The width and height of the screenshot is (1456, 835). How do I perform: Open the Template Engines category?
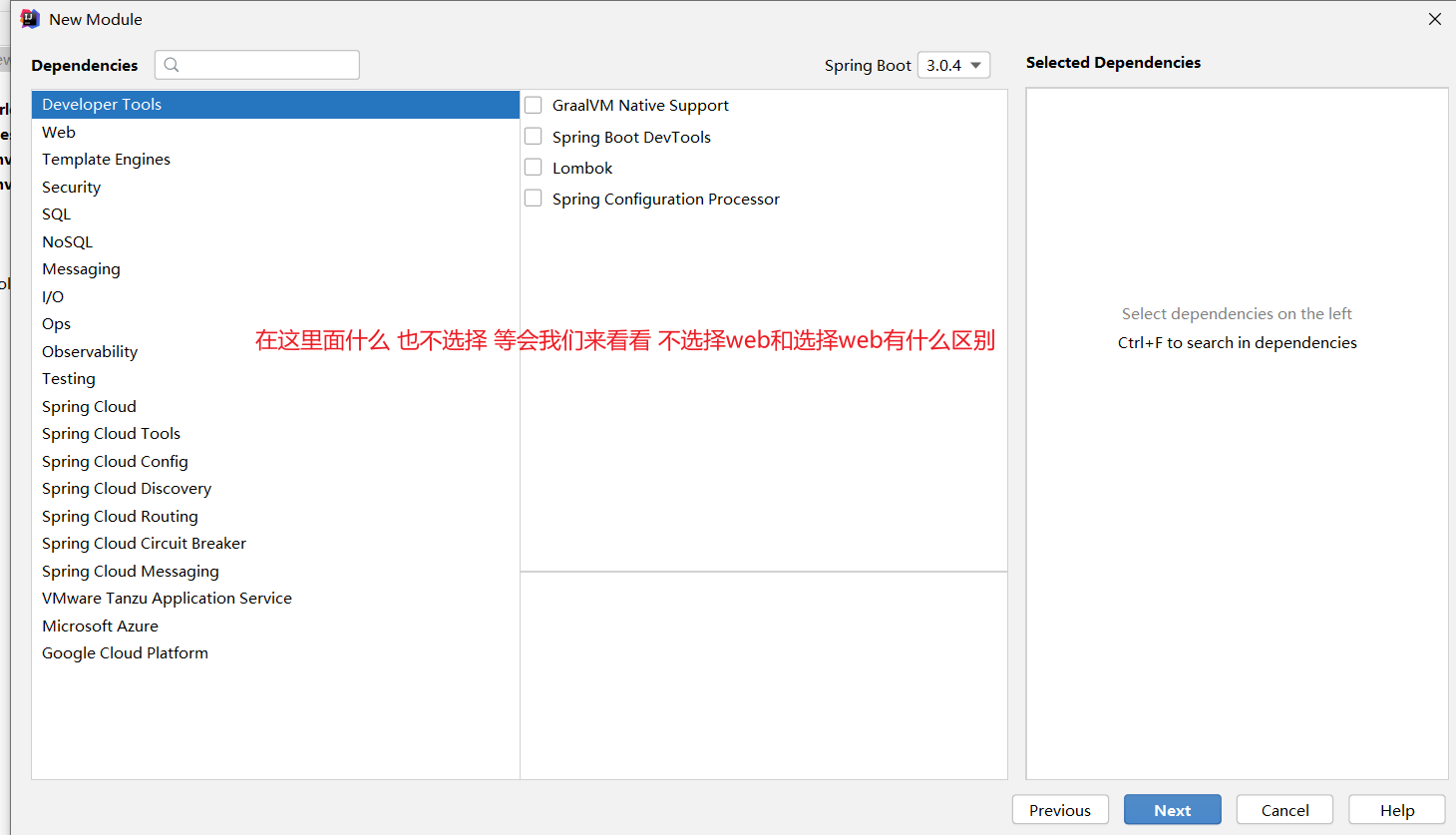tap(106, 160)
